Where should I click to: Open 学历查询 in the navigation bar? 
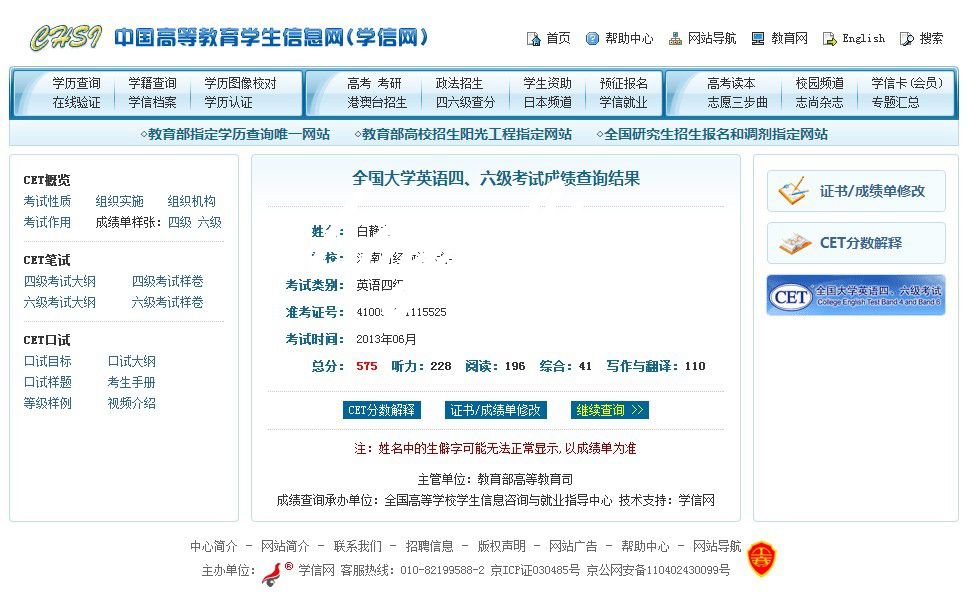coord(76,83)
